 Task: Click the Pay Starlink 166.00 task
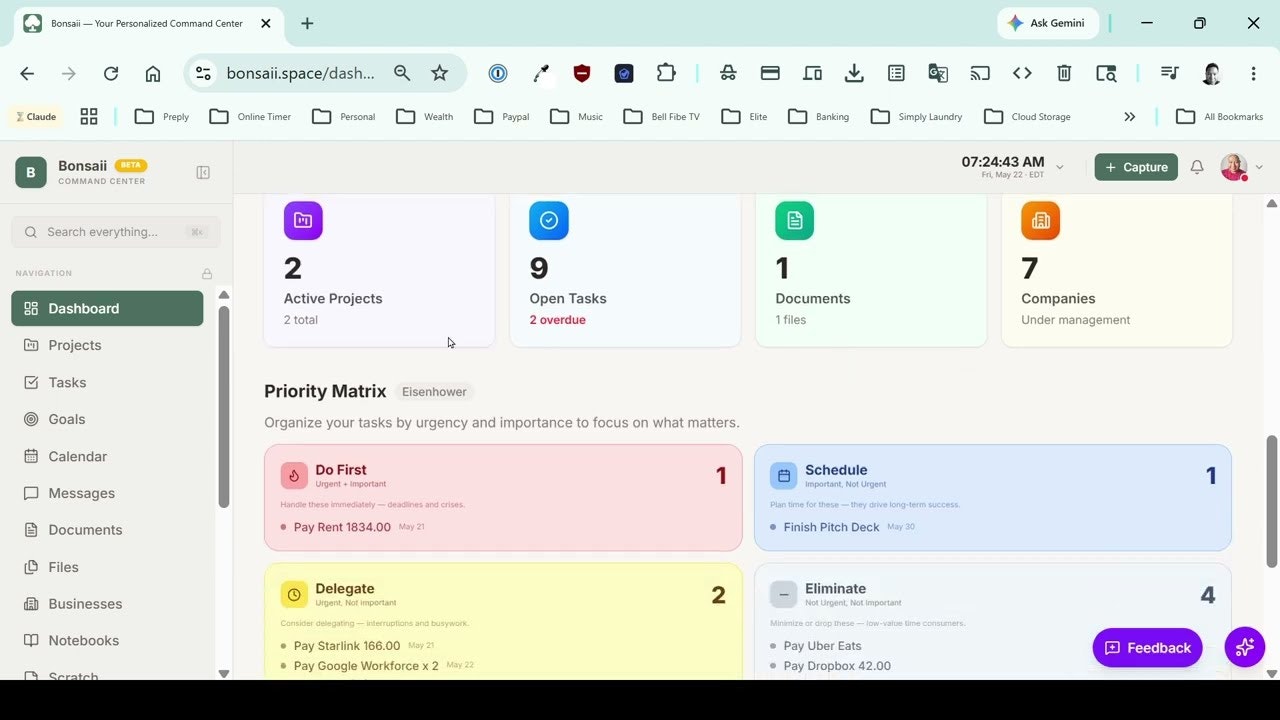coord(347,646)
